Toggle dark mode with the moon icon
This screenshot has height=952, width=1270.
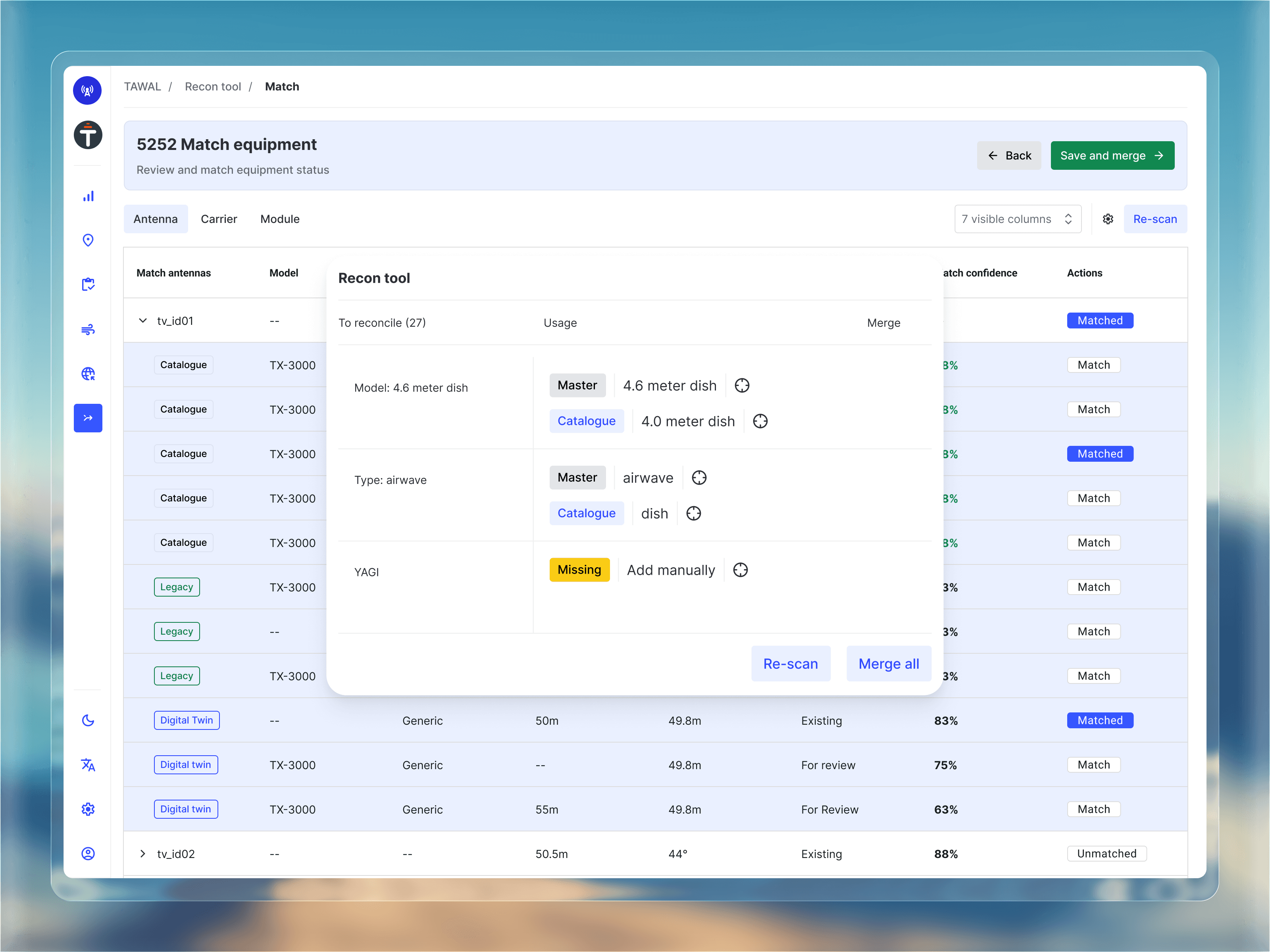click(x=88, y=720)
